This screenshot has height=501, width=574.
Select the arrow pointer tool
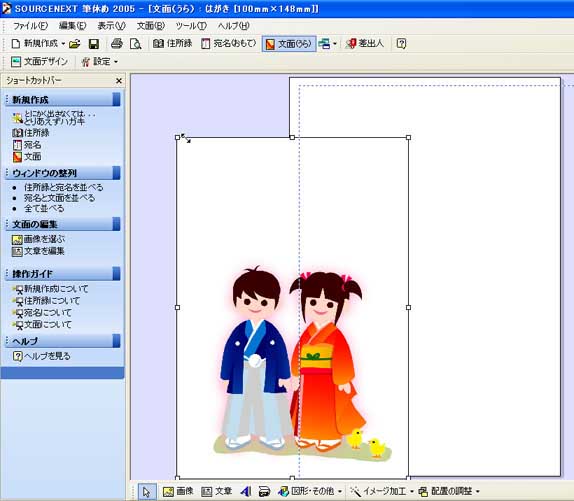tap(147, 491)
